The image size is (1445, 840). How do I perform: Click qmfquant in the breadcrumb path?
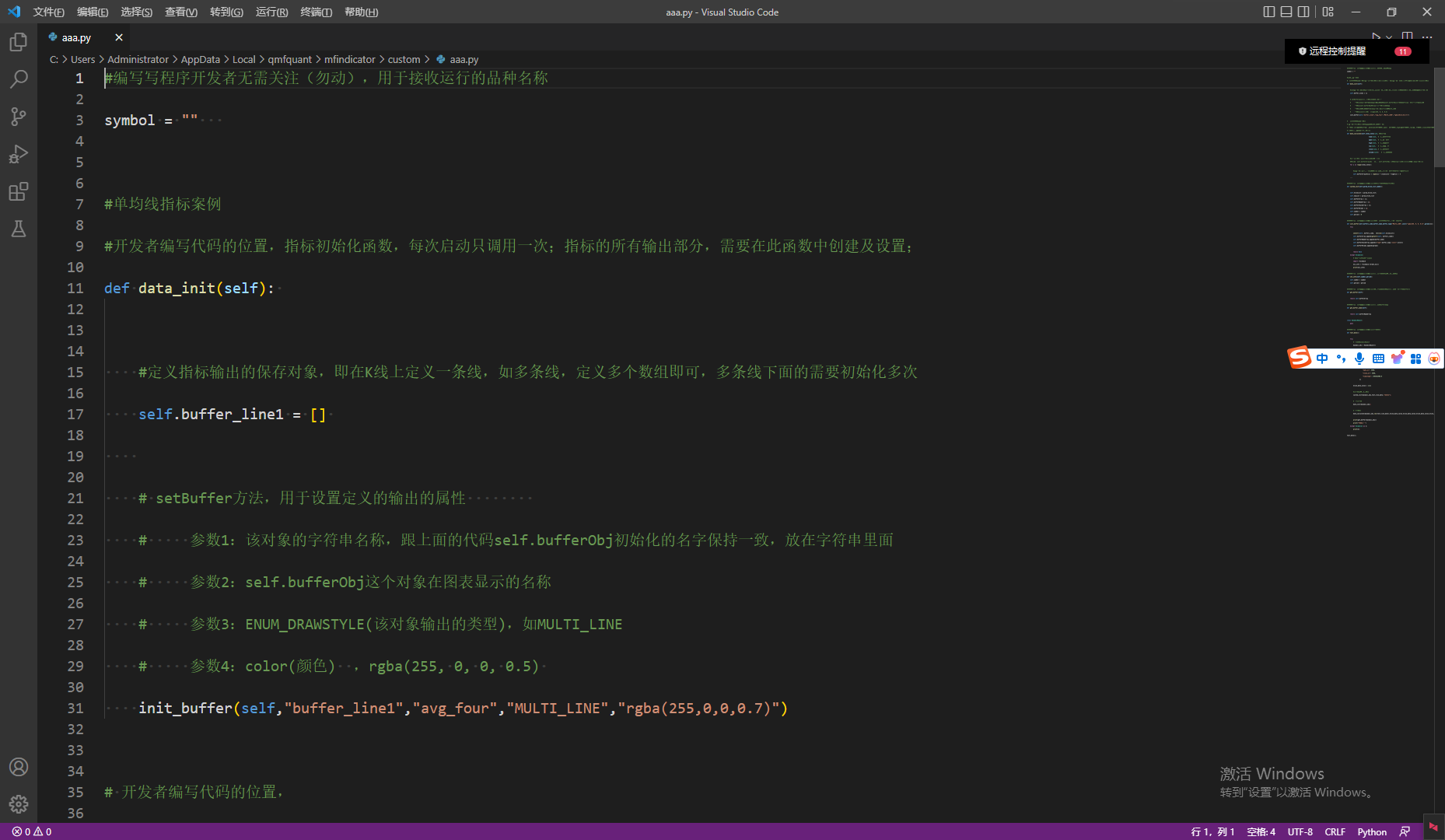click(x=289, y=59)
